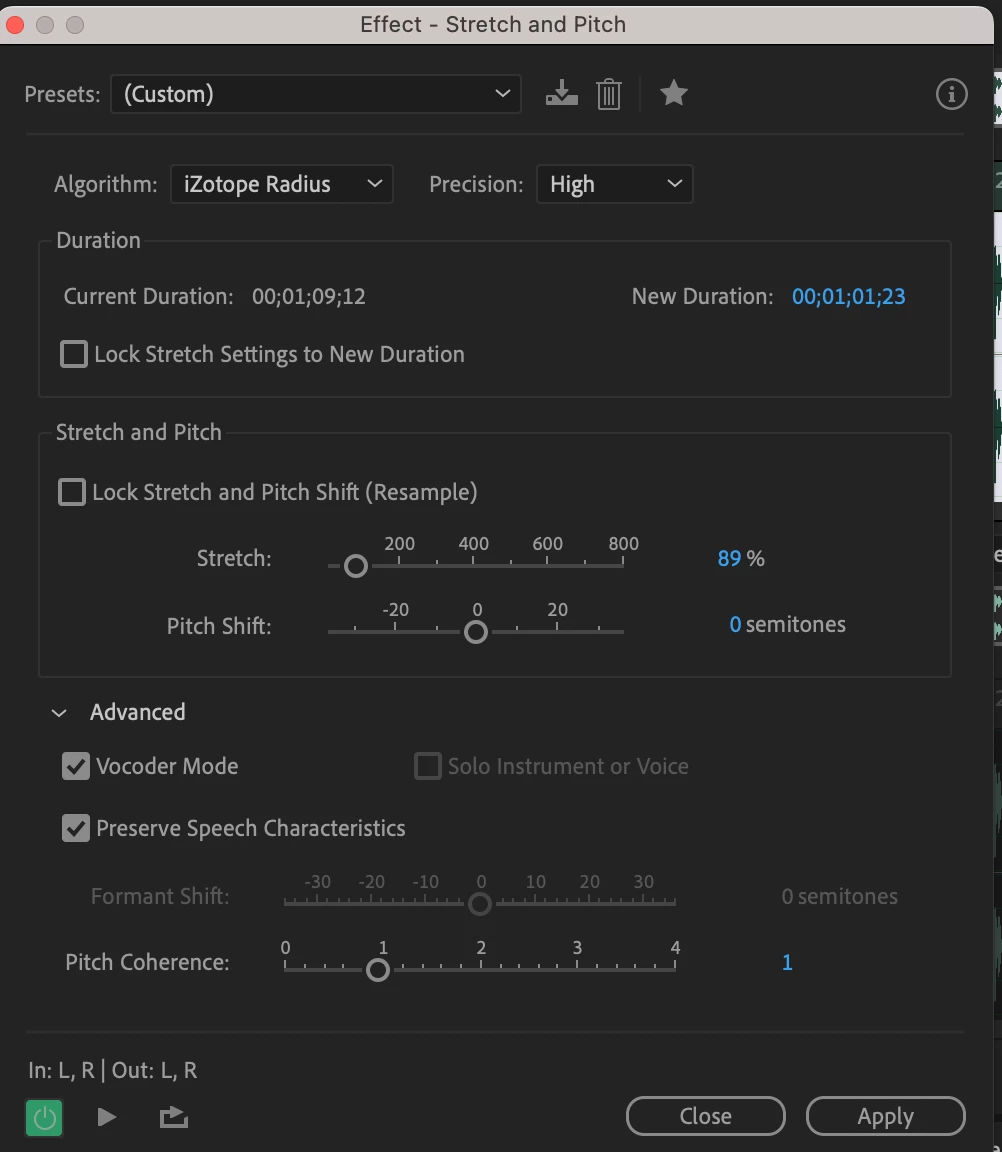Collapse the Advanced section
Screen dimensions: 1002x1152
[x=60, y=713]
